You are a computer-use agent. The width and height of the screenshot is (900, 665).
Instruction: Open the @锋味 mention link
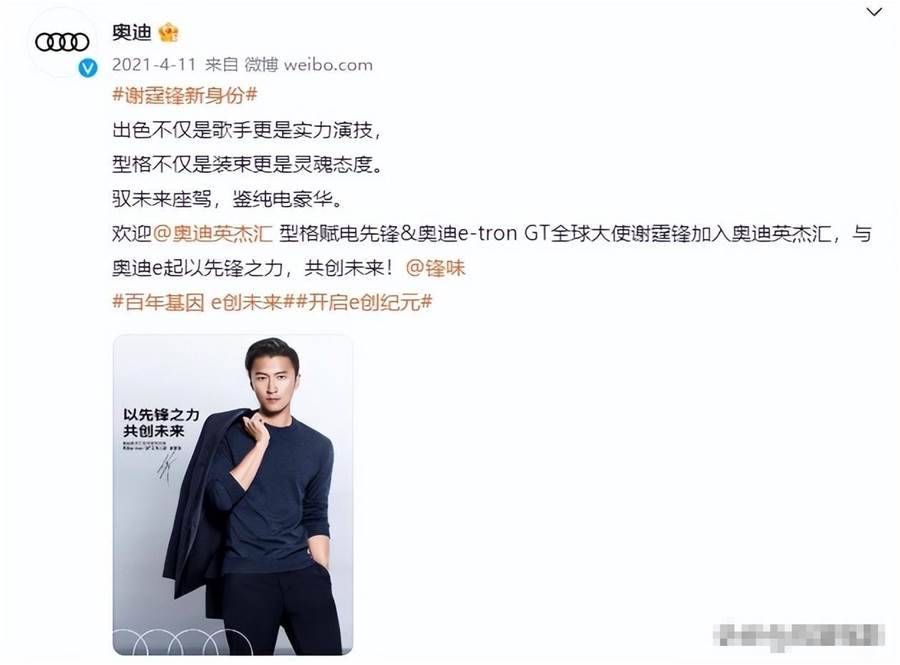pyautogui.click(x=435, y=268)
